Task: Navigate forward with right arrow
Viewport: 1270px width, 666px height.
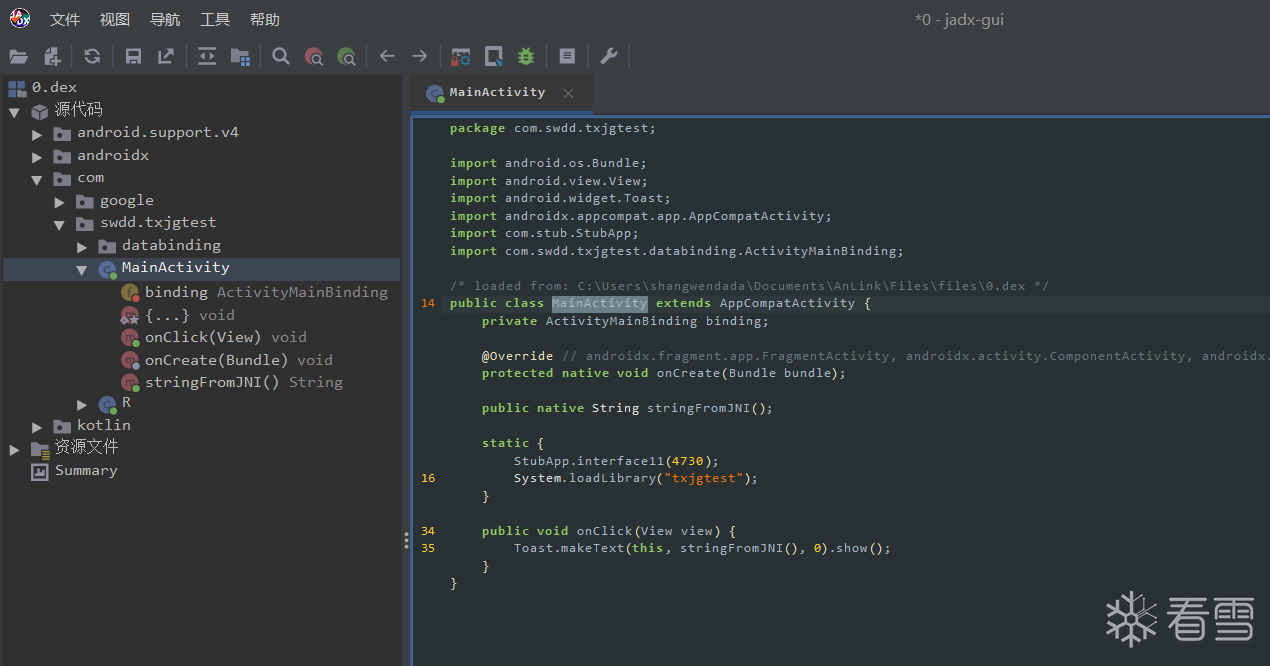Action: pos(420,57)
